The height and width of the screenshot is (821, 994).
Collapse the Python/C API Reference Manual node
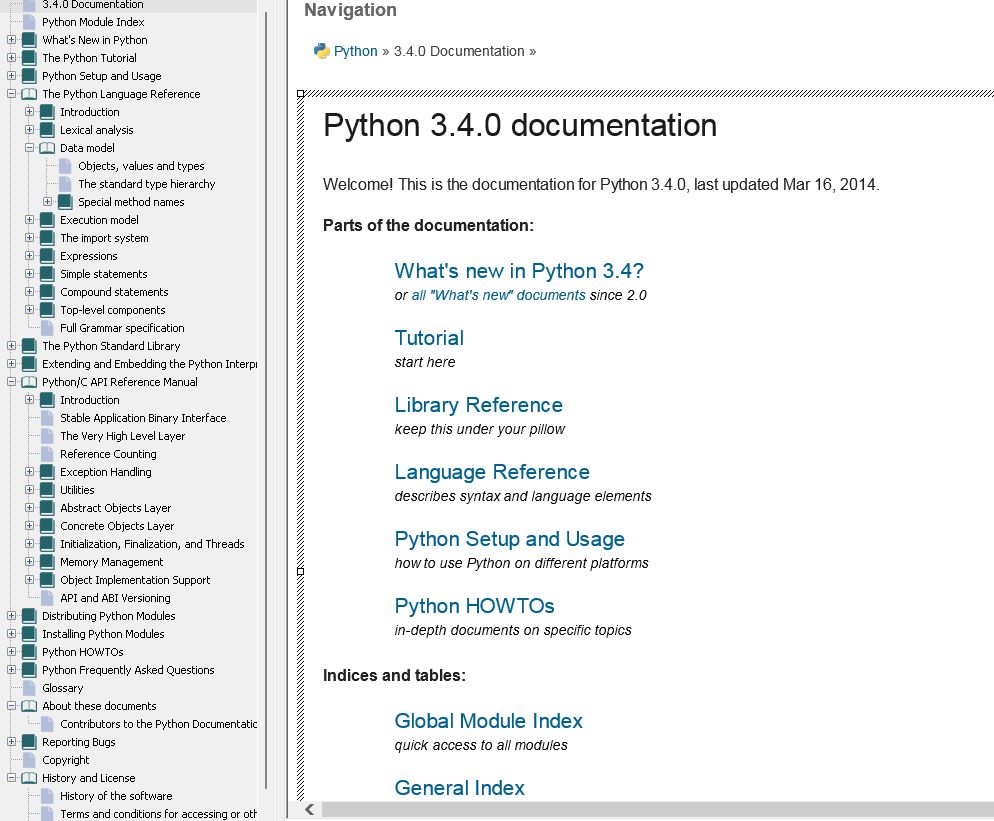11,382
